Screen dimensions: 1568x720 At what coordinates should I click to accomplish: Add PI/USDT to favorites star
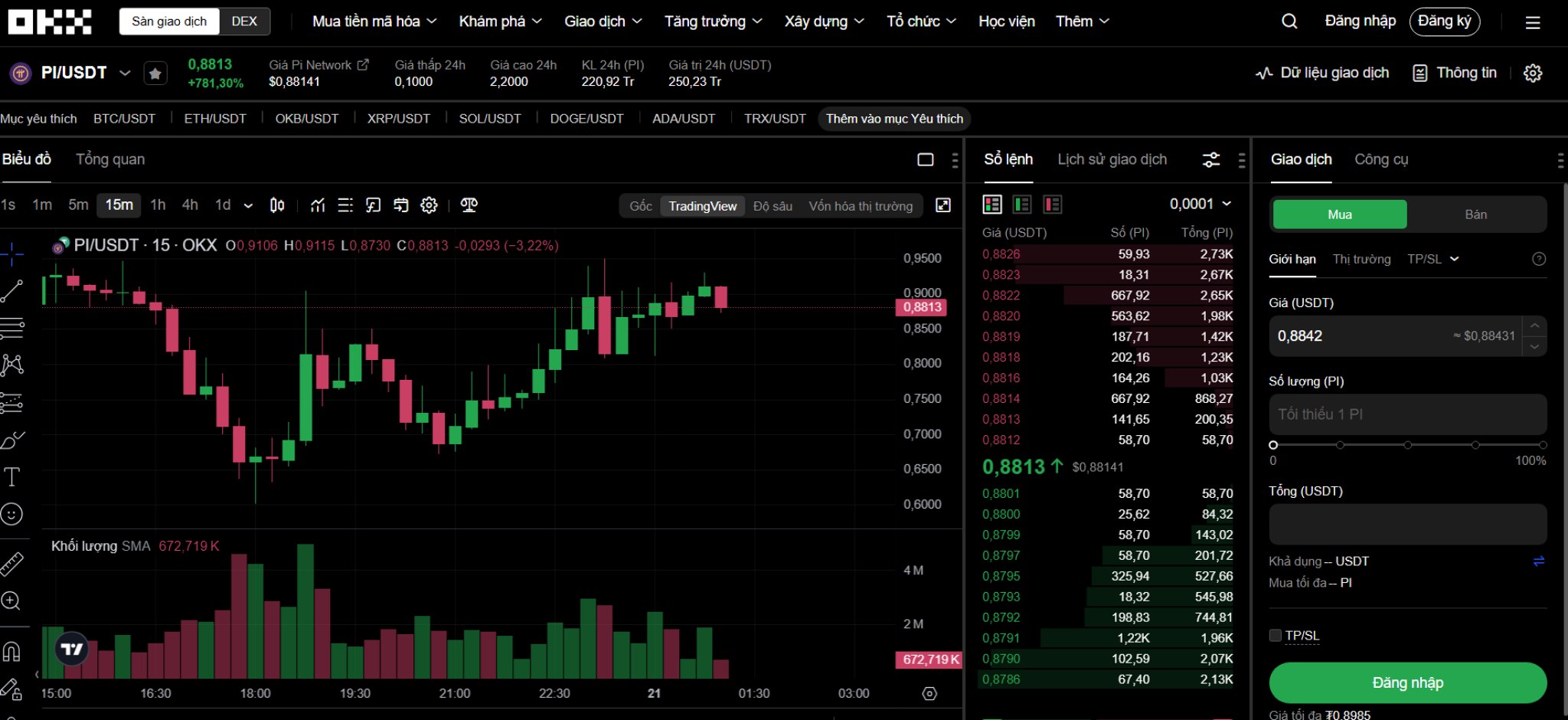click(155, 74)
